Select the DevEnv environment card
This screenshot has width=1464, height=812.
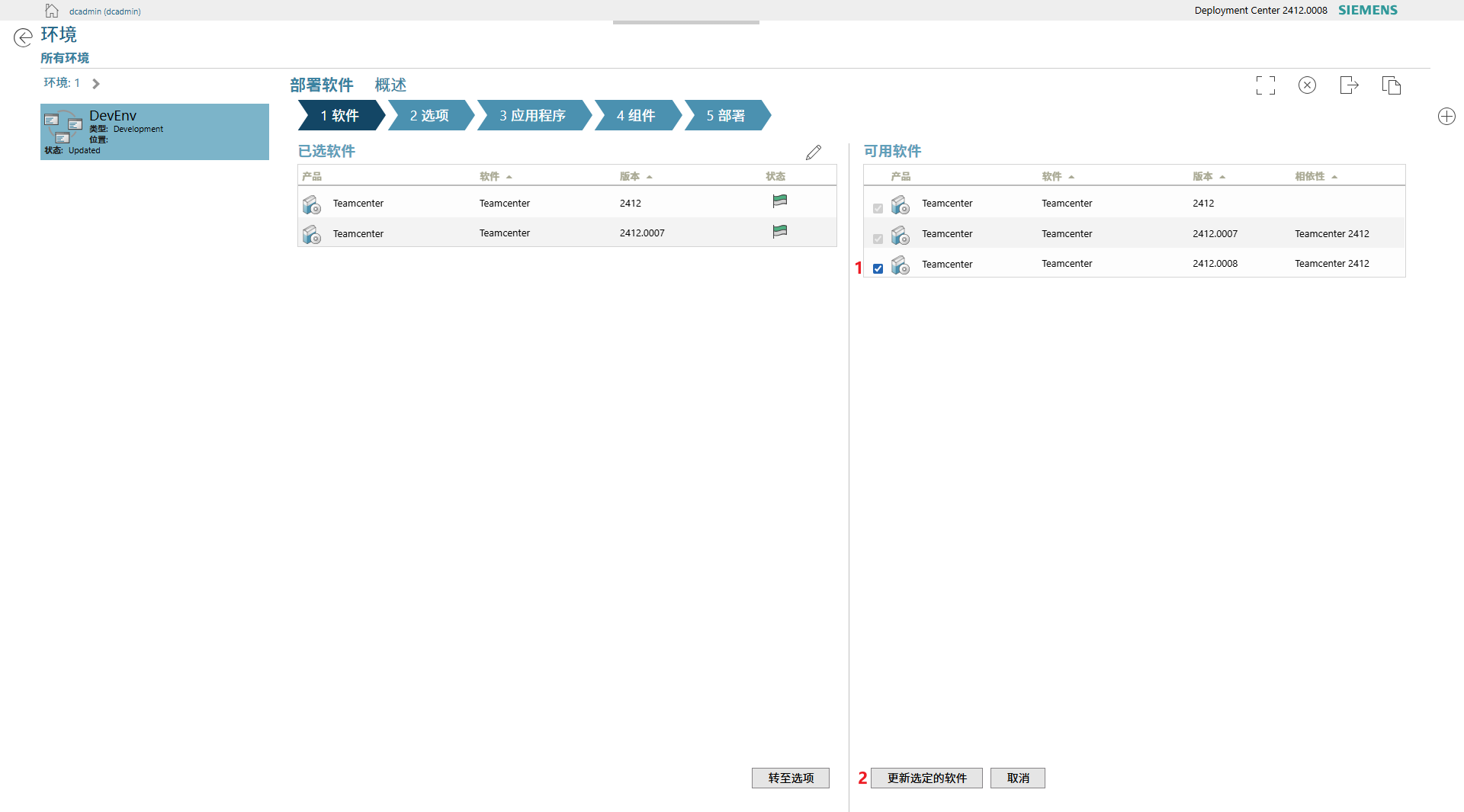click(x=154, y=131)
